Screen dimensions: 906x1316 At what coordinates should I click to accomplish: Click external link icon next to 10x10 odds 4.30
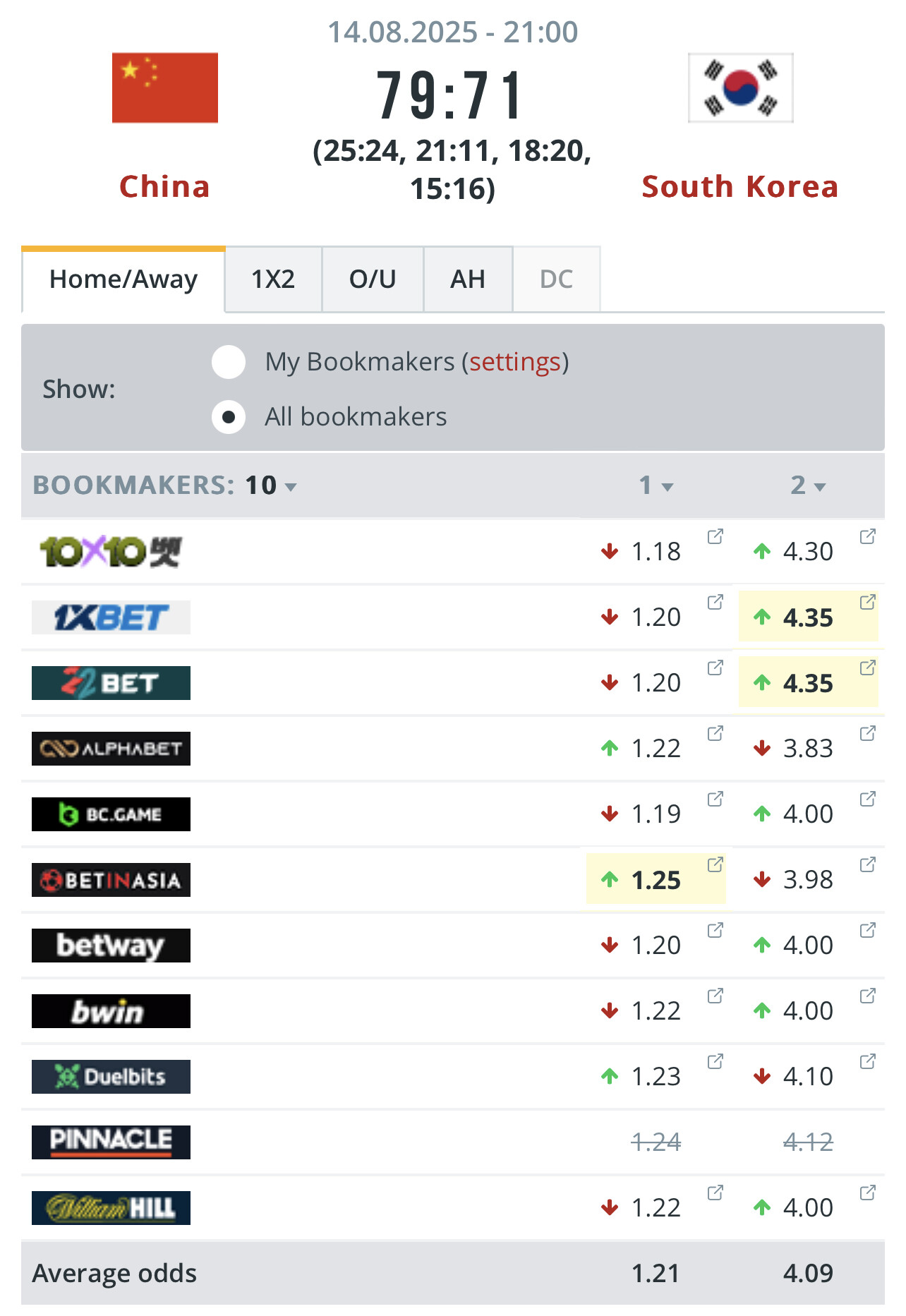867,536
